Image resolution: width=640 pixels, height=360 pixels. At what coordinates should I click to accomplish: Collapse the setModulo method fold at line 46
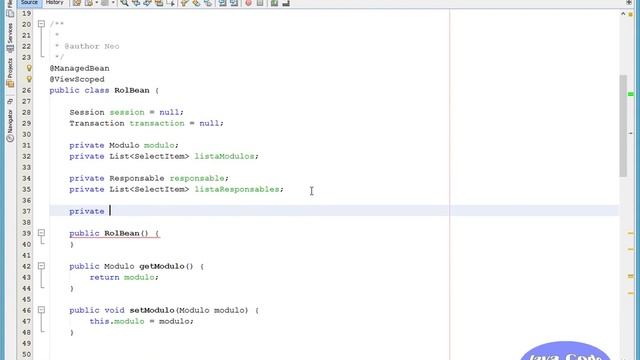point(41,310)
